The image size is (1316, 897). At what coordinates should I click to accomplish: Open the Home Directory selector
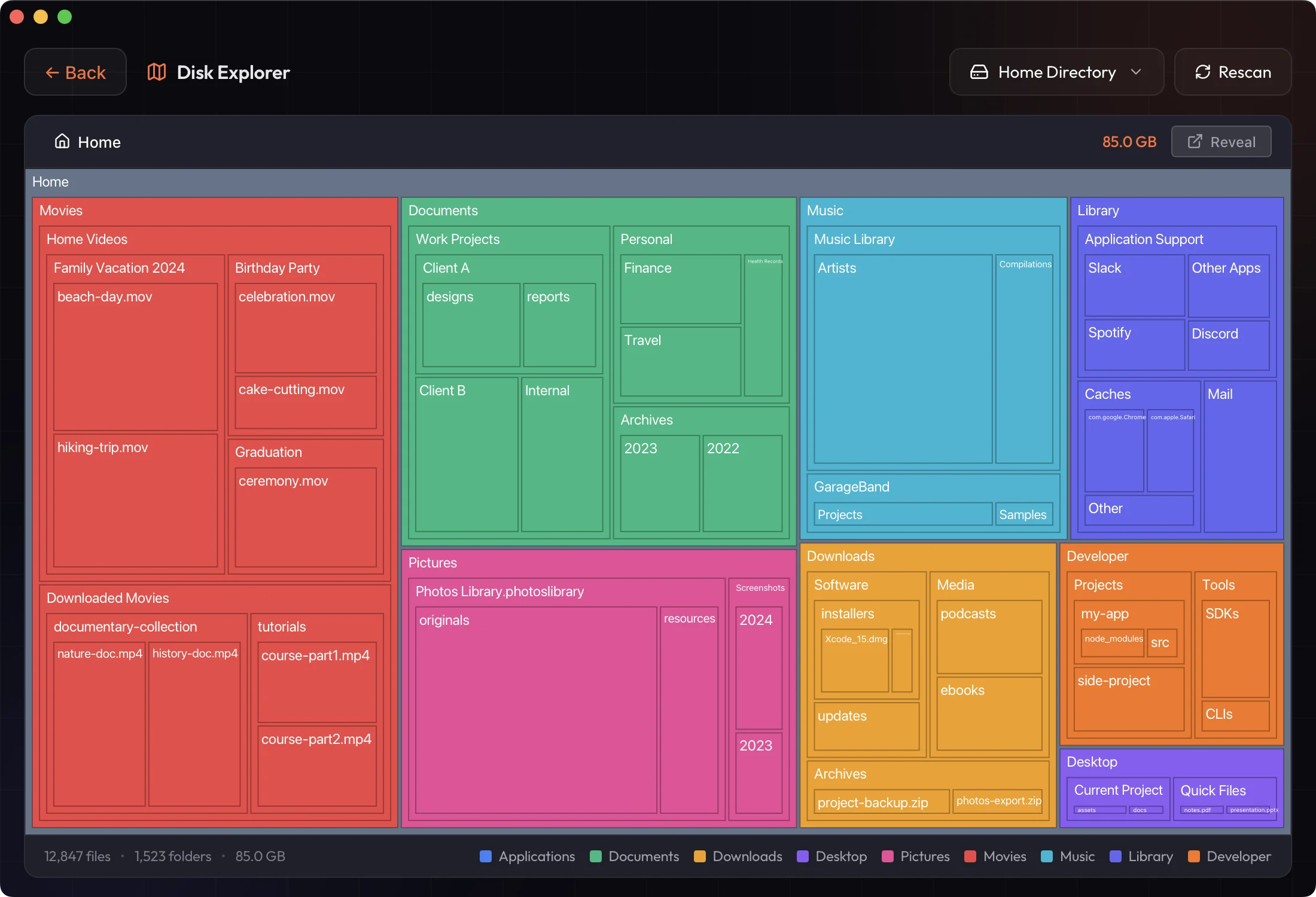[x=1056, y=72]
